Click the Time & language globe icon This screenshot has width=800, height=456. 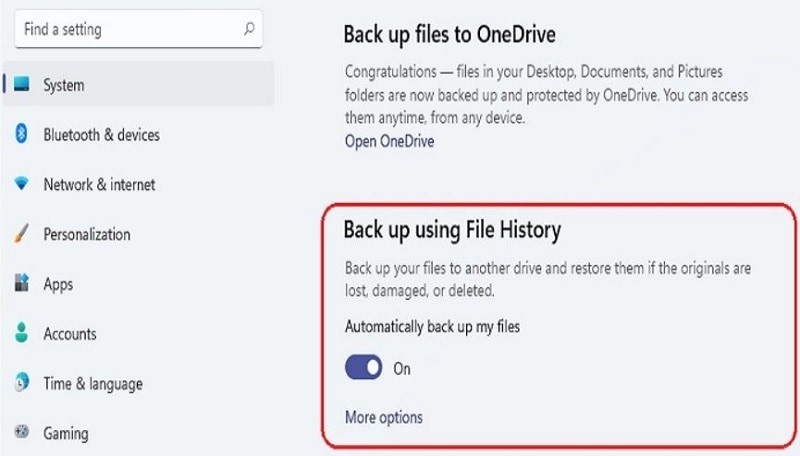22,383
